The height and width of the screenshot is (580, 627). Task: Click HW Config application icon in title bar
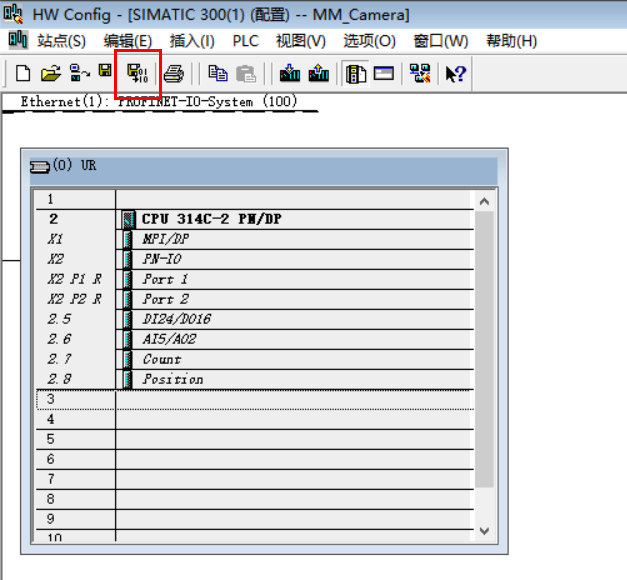(x=14, y=14)
